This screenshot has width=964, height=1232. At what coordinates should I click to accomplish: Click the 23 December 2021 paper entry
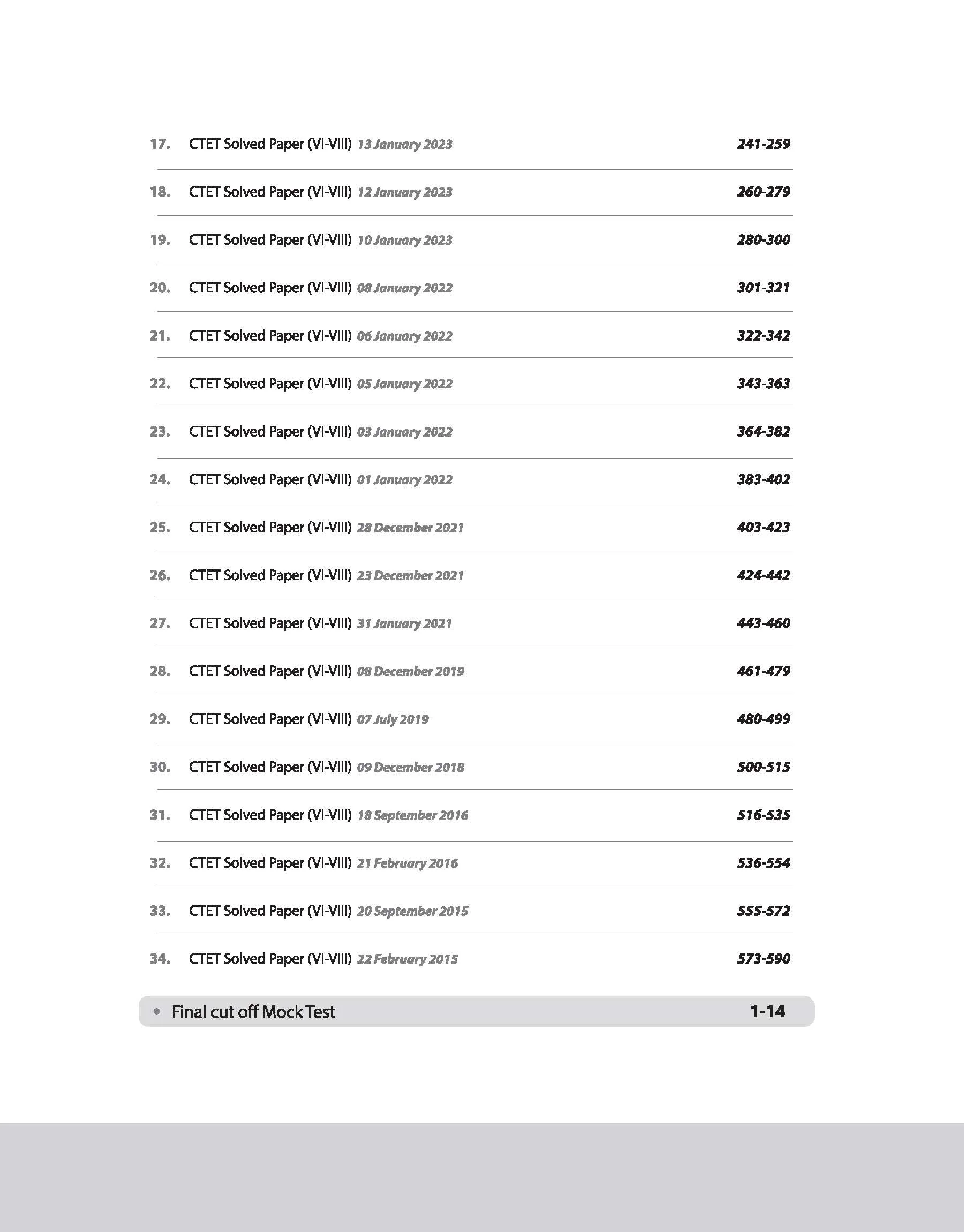pyautogui.click(x=326, y=576)
